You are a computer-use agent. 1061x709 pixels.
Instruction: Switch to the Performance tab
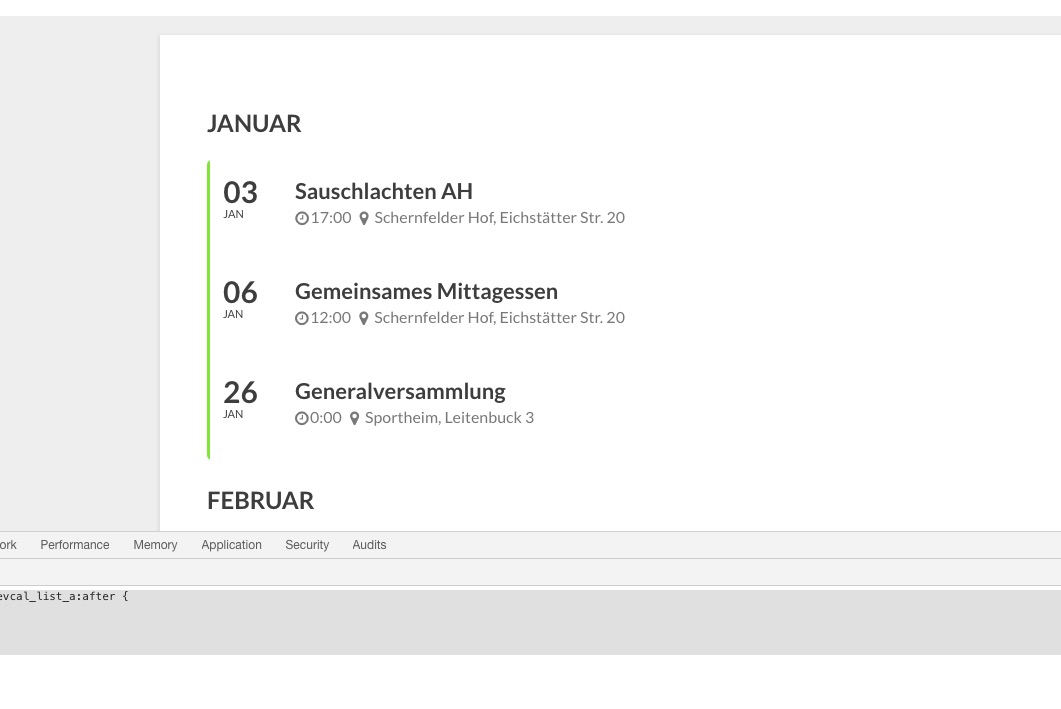tap(74, 545)
